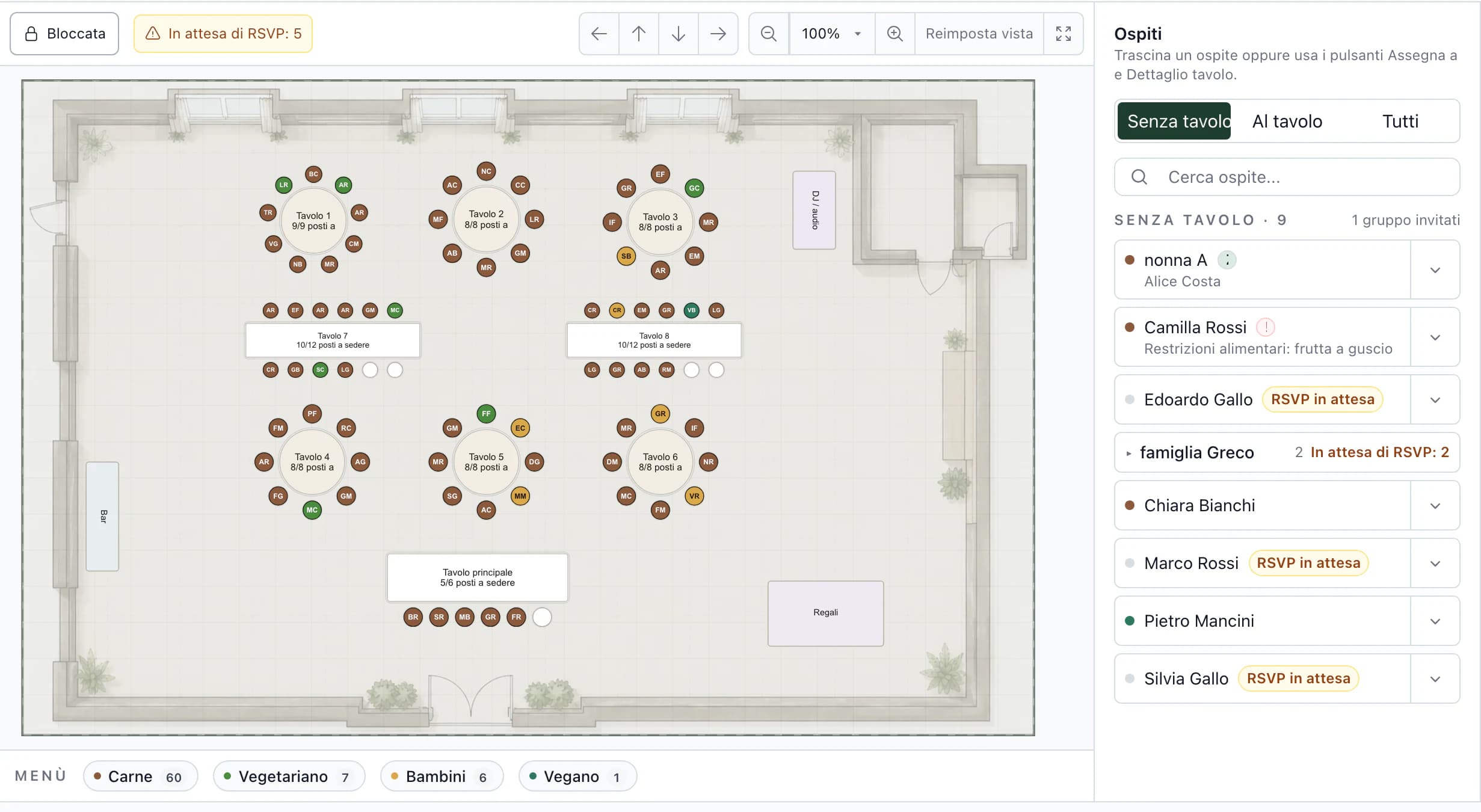Expand the nonna A guest card chevron
This screenshot has width=1481, height=812.
(1435, 270)
